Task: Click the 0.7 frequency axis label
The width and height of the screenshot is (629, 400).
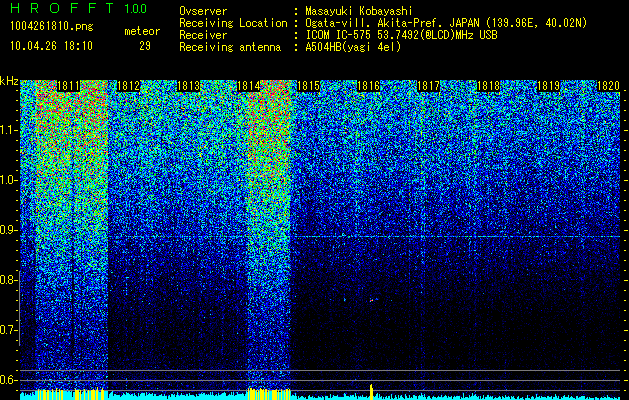Action: pyautogui.click(x=9, y=330)
